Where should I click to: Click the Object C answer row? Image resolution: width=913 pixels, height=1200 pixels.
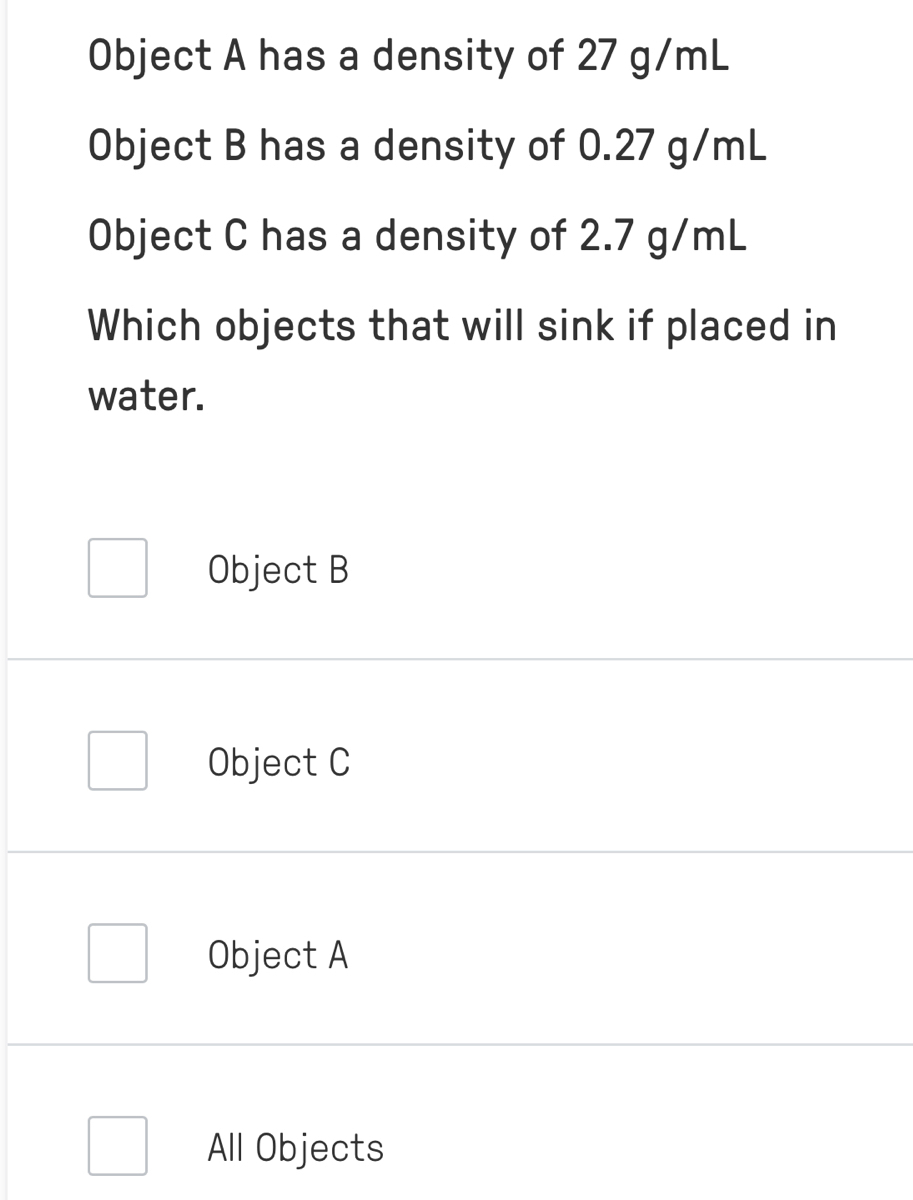pyautogui.click(x=456, y=763)
